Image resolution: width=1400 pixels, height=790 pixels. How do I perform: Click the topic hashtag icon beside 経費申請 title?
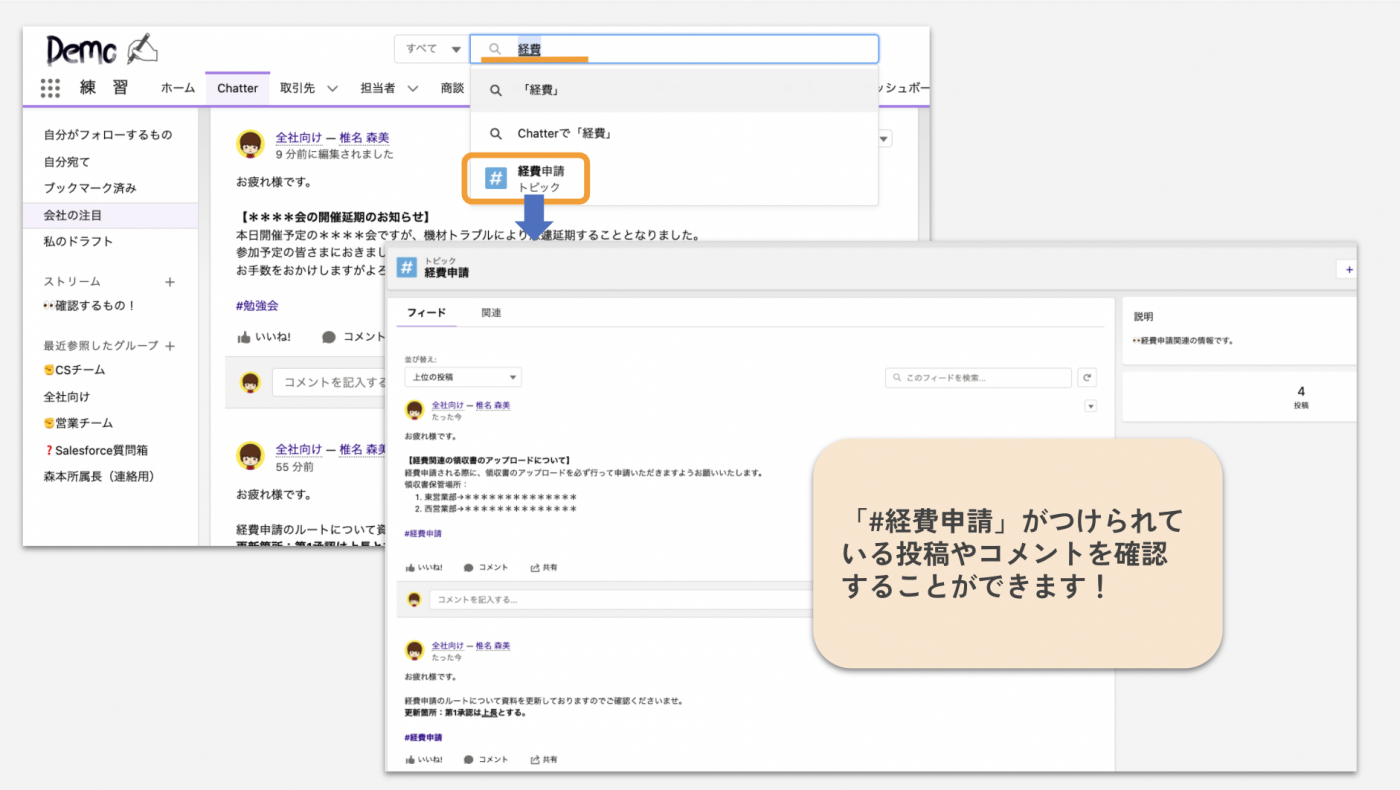coord(407,267)
